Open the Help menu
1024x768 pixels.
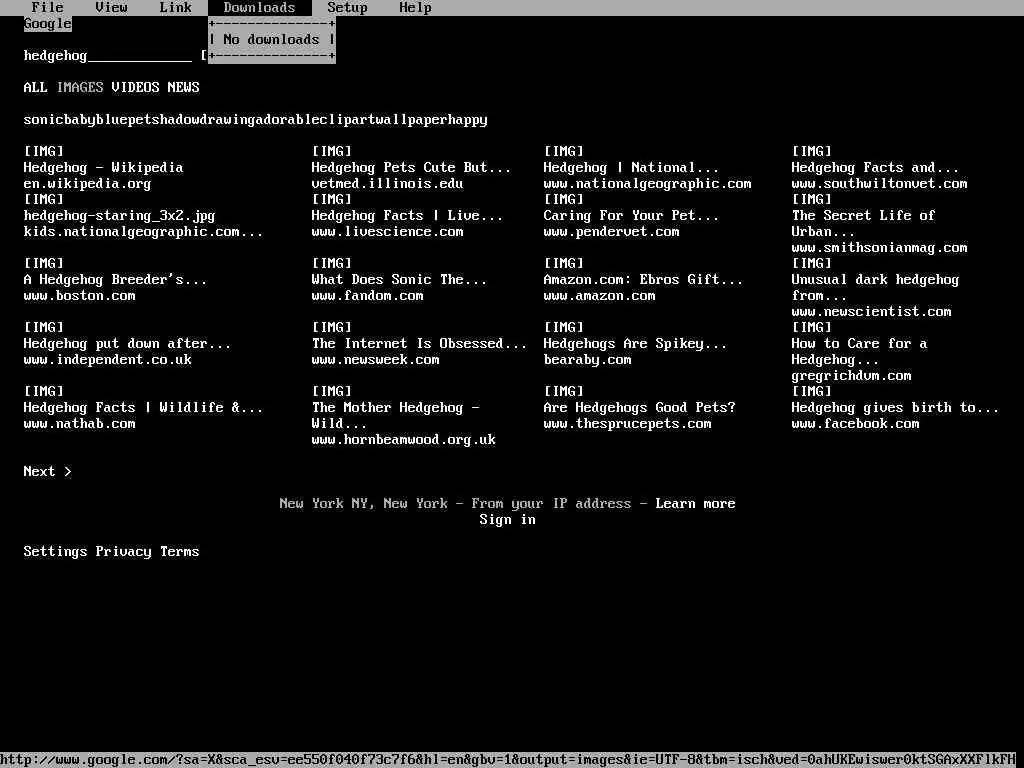pyautogui.click(x=415, y=8)
